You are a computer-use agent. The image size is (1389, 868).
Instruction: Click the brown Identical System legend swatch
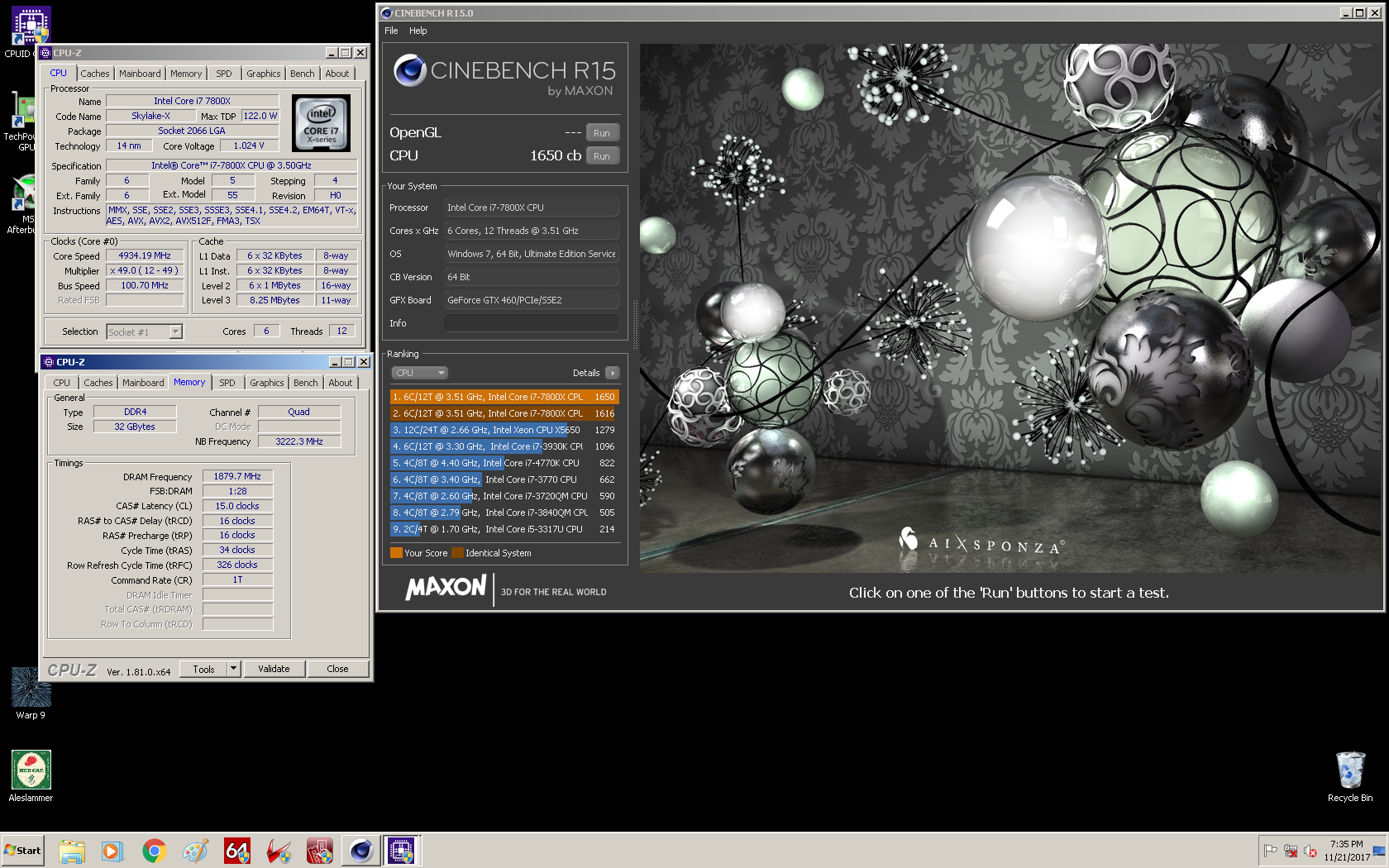tap(457, 553)
